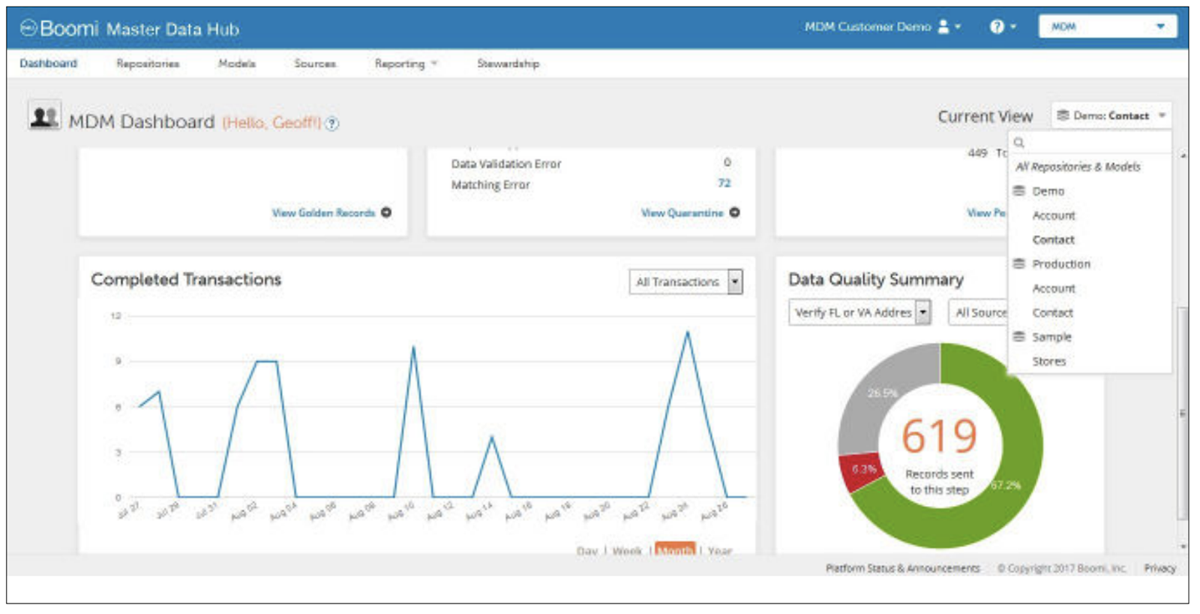Click the Production repository stack icon
The image size is (1200, 614).
pyautogui.click(x=1019, y=264)
